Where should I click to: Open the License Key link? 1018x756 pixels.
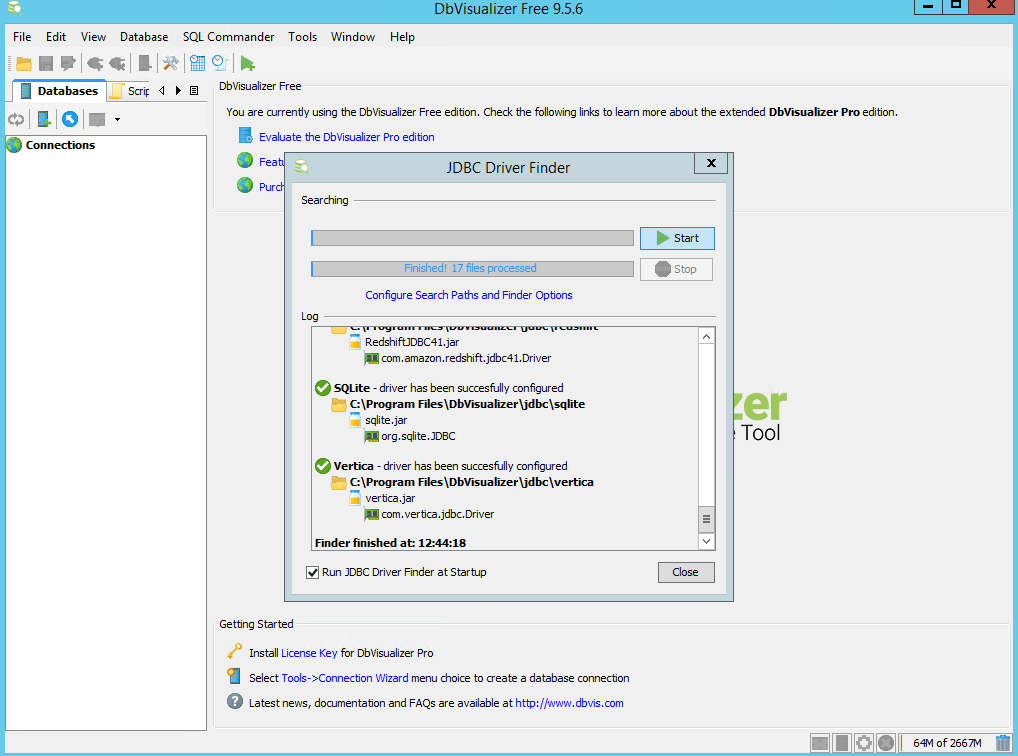(x=309, y=653)
